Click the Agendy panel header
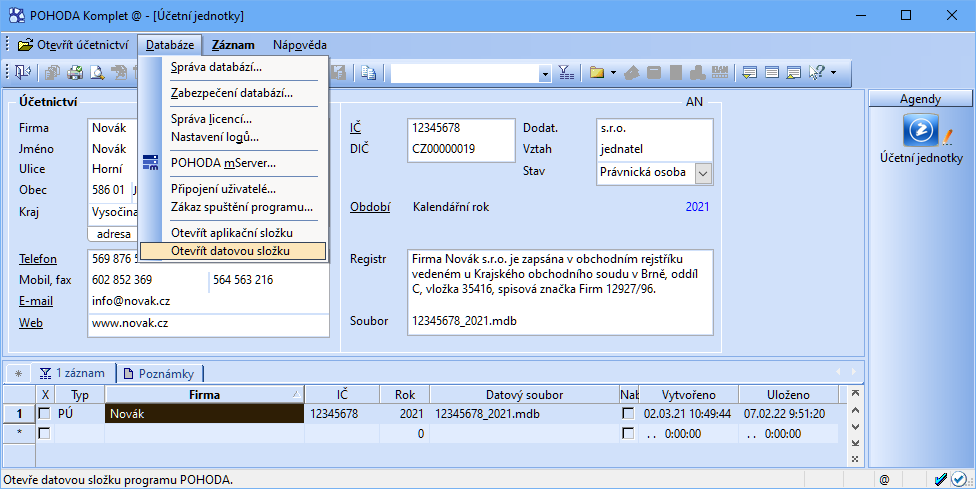Image resolution: width=976 pixels, height=489 pixels. (920, 99)
